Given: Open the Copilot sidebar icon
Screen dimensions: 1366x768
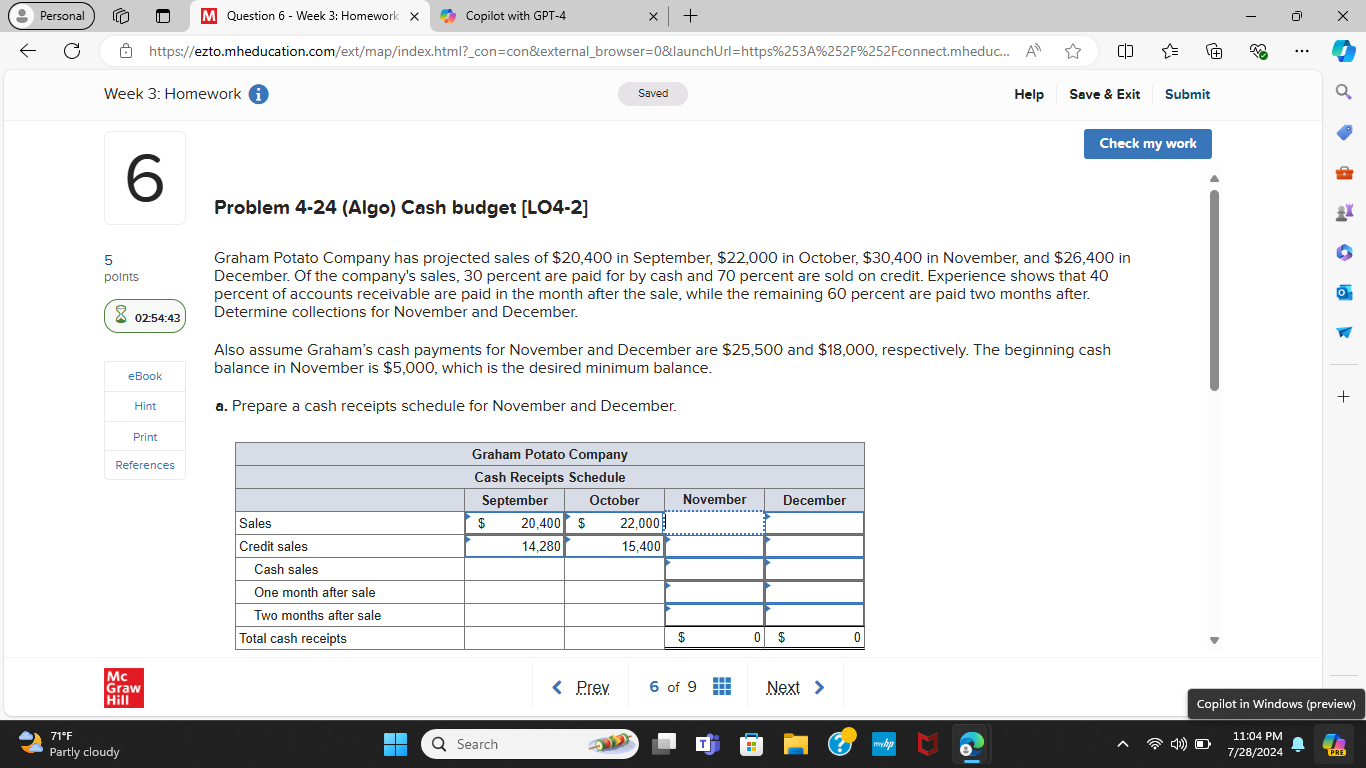Looking at the screenshot, I should pos(1342,52).
